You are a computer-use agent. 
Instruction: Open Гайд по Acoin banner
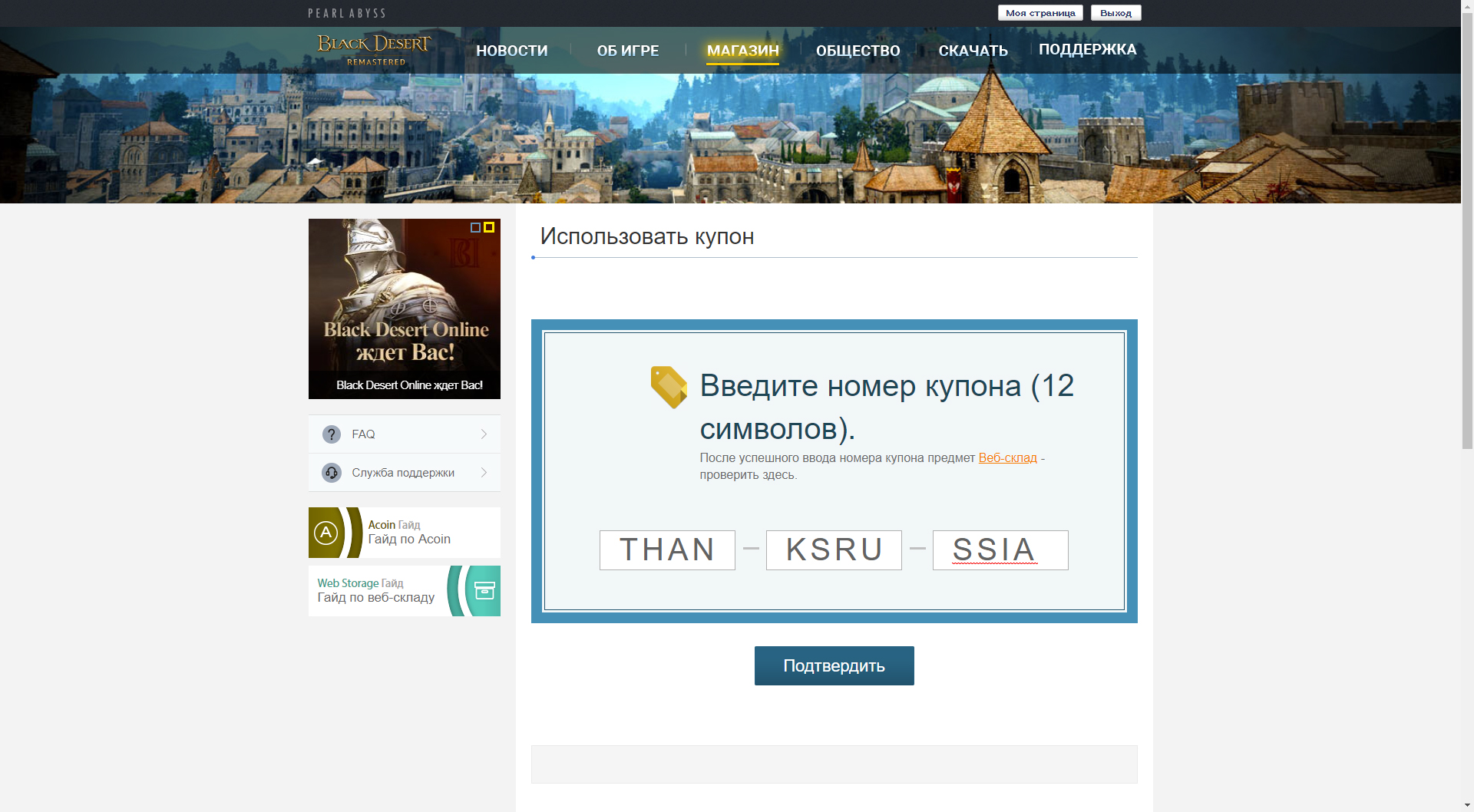pyautogui.click(x=405, y=533)
